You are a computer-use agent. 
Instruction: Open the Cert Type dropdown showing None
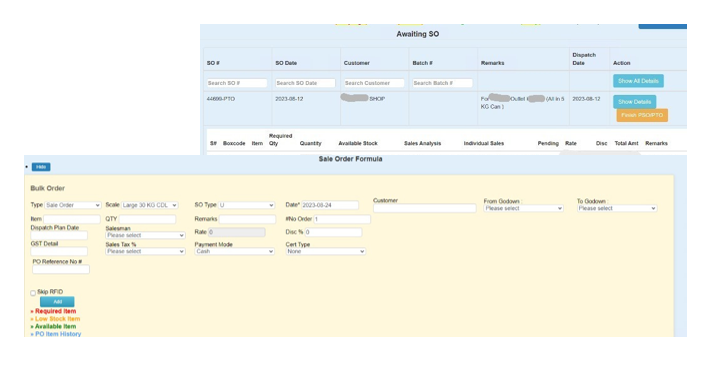326,251
